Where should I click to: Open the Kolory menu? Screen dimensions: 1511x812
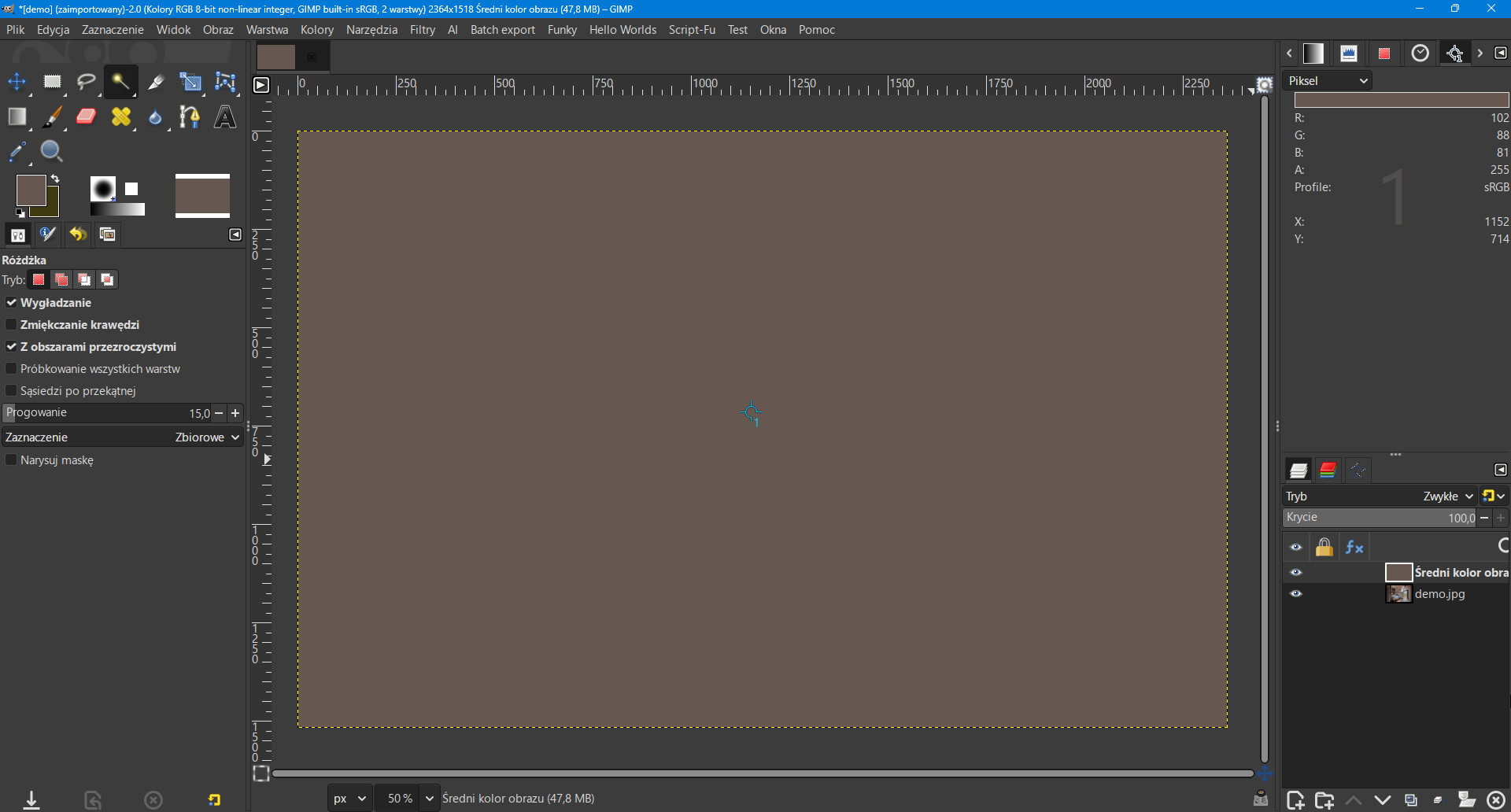pyautogui.click(x=316, y=30)
